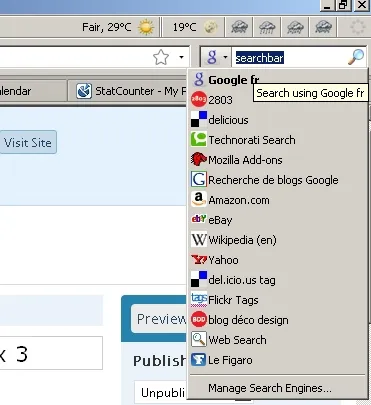Screen dimensions: 371x405
Task: Switch to the StatCounter tab
Action: tap(127, 91)
